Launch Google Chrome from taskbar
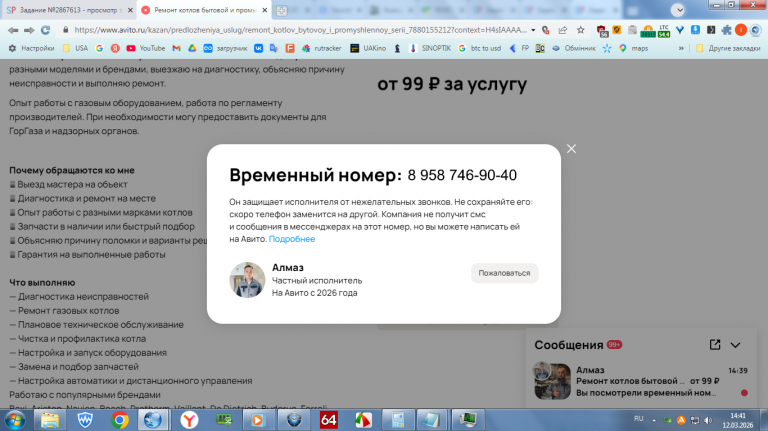Screen dimensions: 768x431 coord(120,420)
